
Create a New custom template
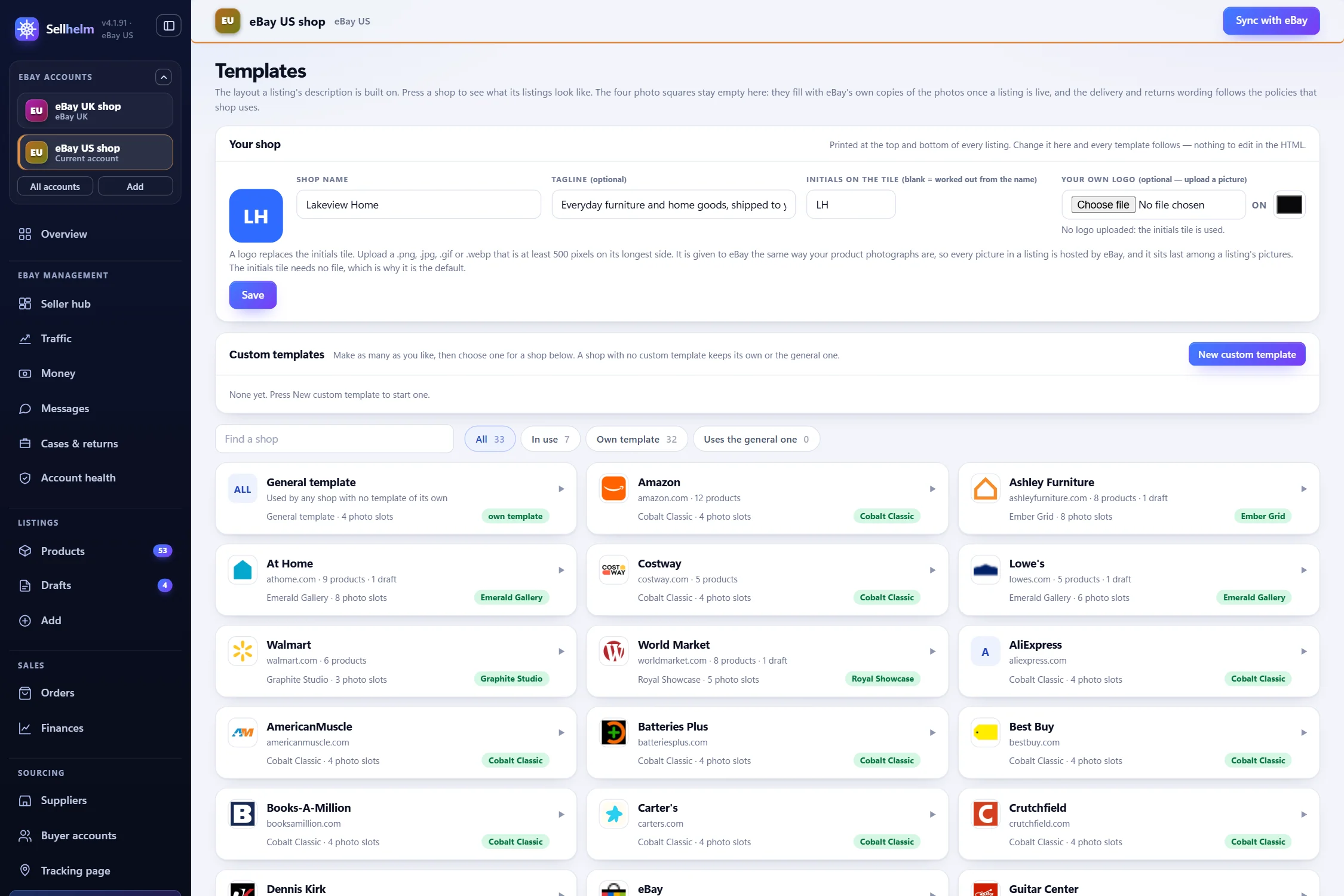click(x=1247, y=354)
